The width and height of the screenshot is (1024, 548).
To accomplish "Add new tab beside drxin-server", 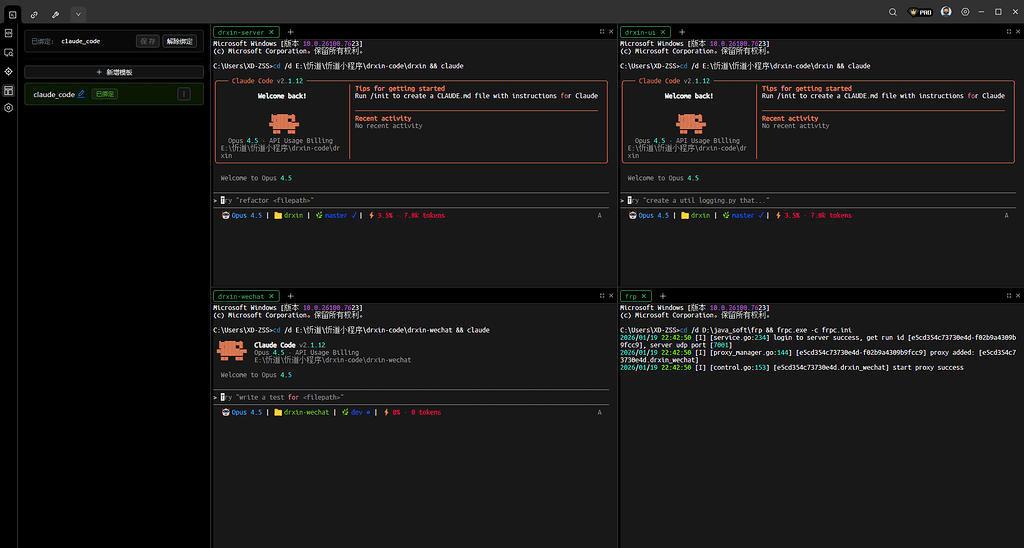I will click(291, 32).
